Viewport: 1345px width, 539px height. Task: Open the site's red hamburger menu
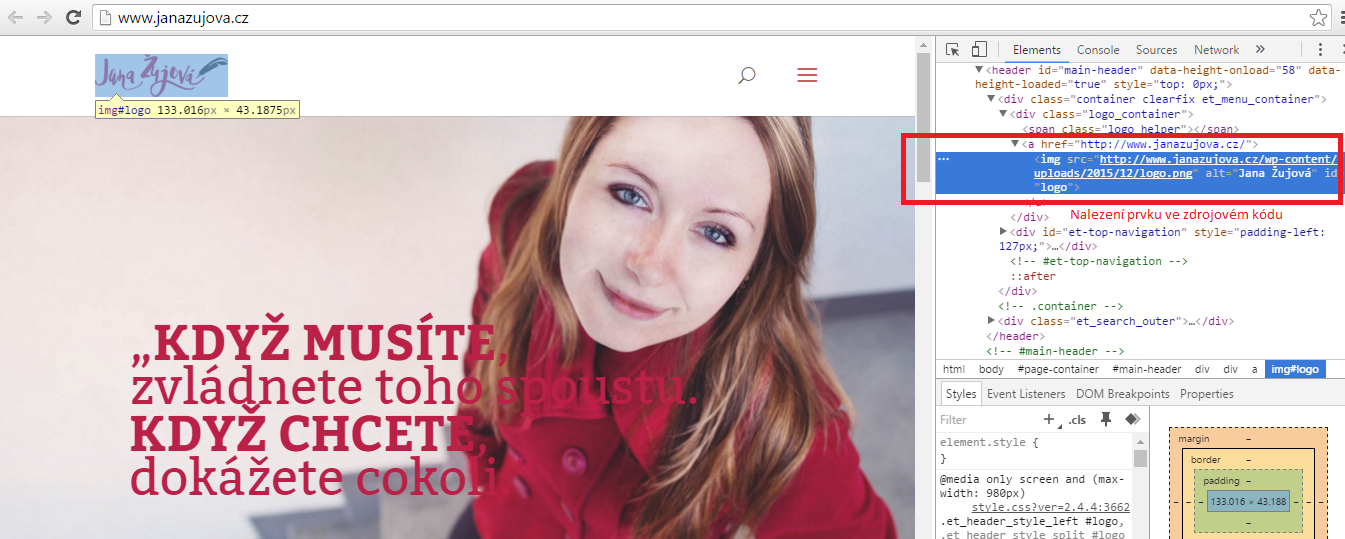click(x=807, y=75)
